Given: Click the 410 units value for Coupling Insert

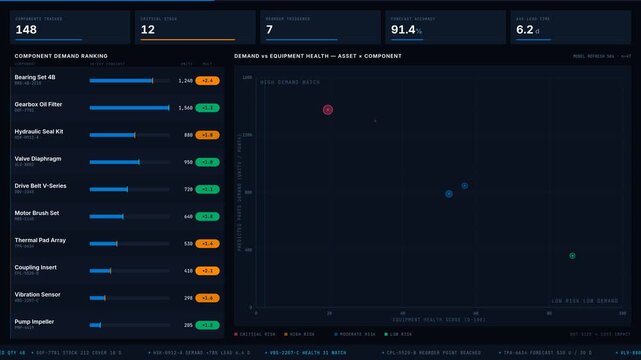Looking at the screenshot, I should coord(188,271).
